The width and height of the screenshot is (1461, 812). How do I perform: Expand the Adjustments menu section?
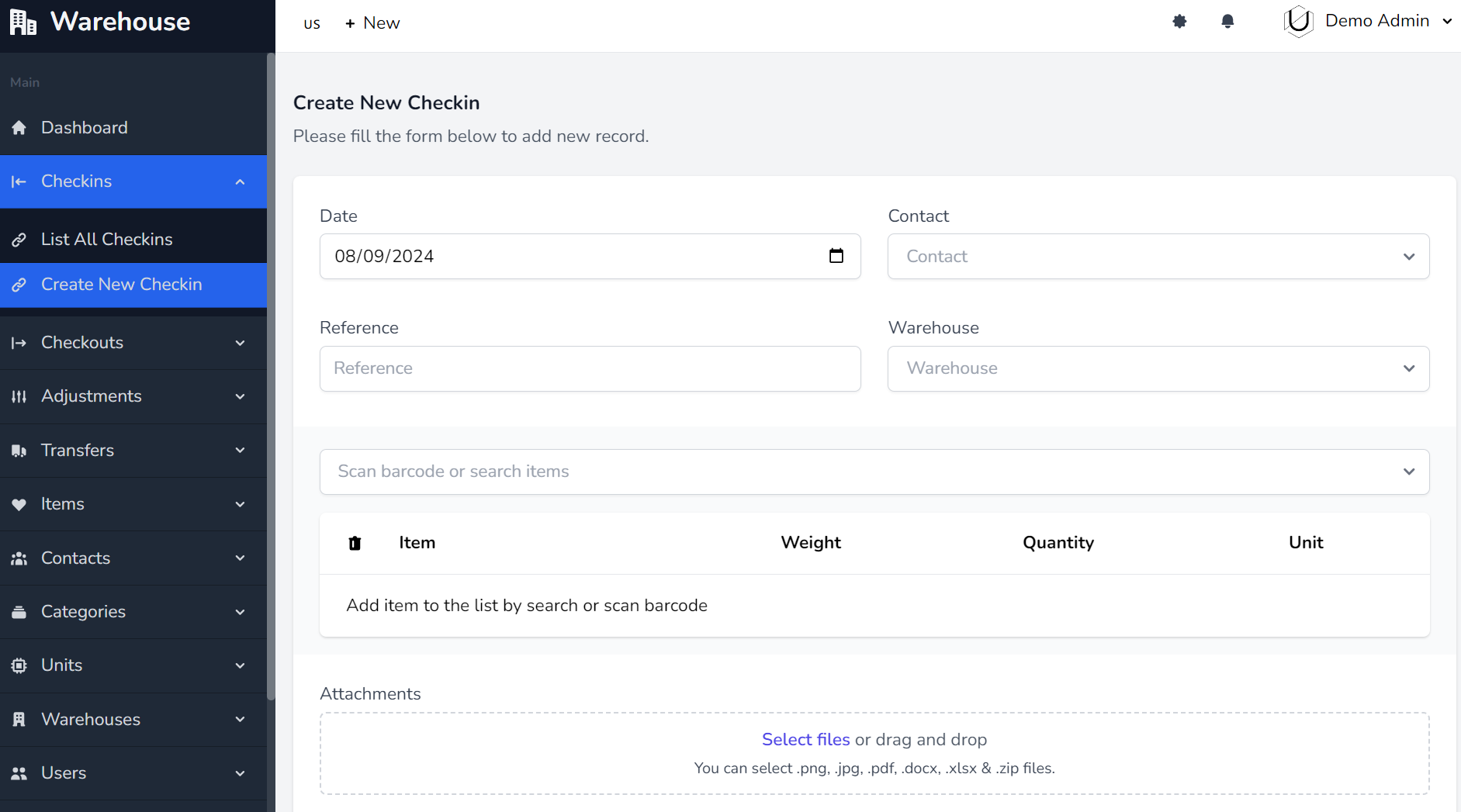point(133,396)
